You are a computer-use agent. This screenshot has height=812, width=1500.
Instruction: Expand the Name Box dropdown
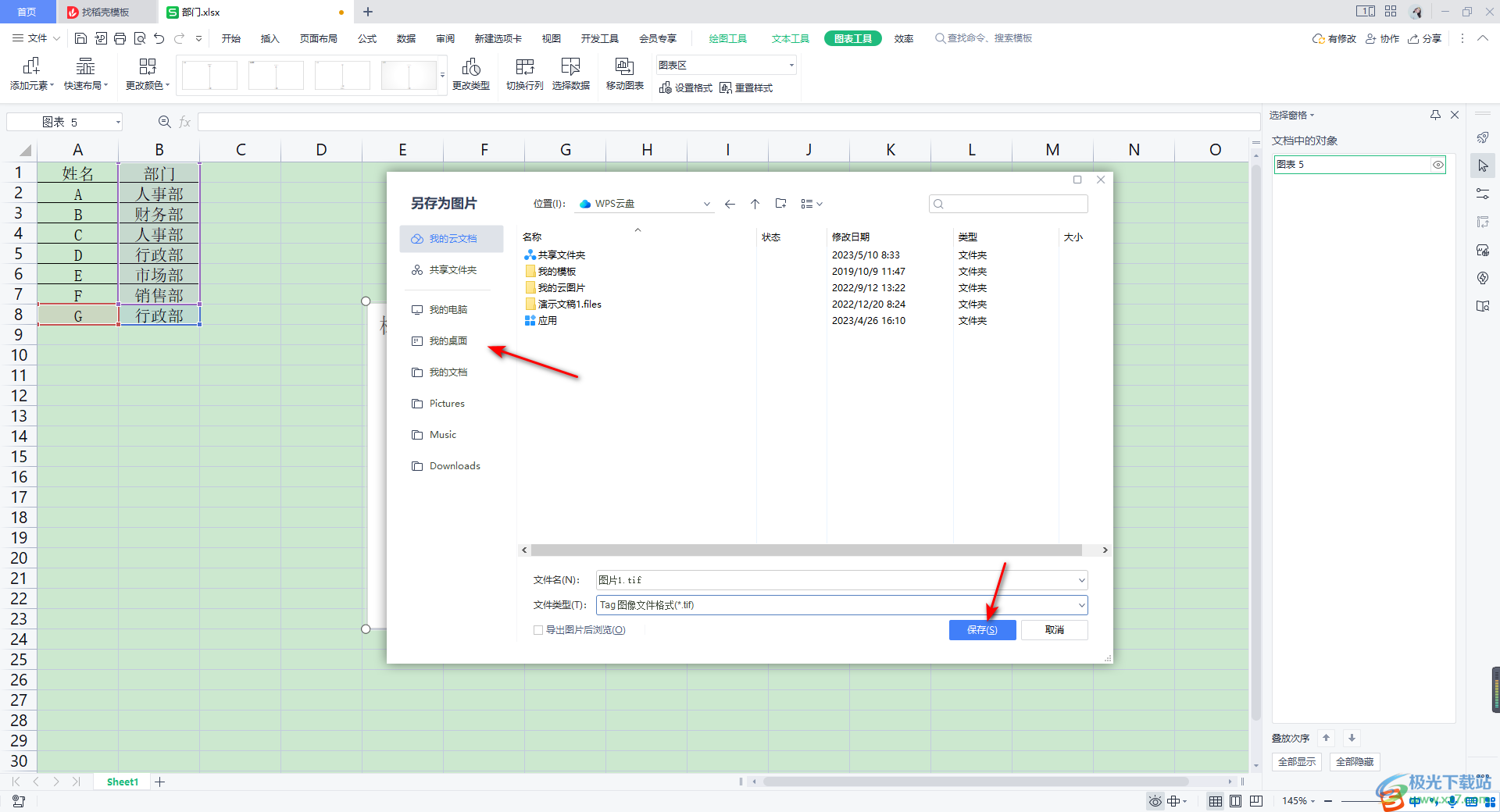click(118, 122)
